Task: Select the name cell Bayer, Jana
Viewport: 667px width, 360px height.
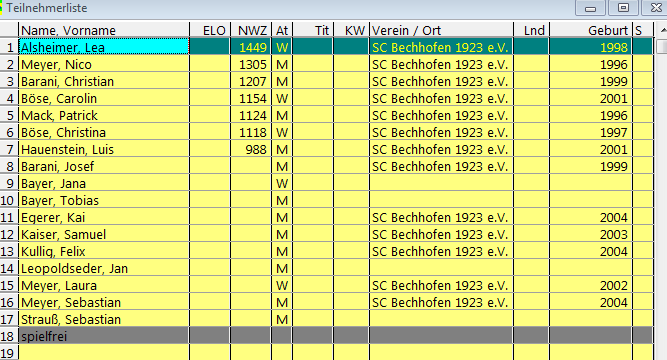Action: click(x=104, y=183)
